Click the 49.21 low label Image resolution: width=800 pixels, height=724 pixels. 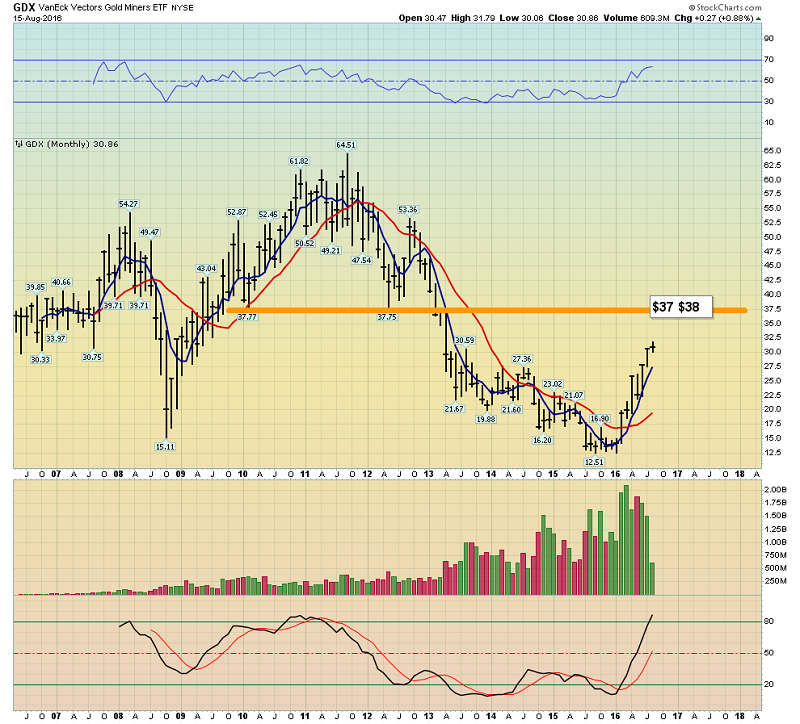[331, 251]
